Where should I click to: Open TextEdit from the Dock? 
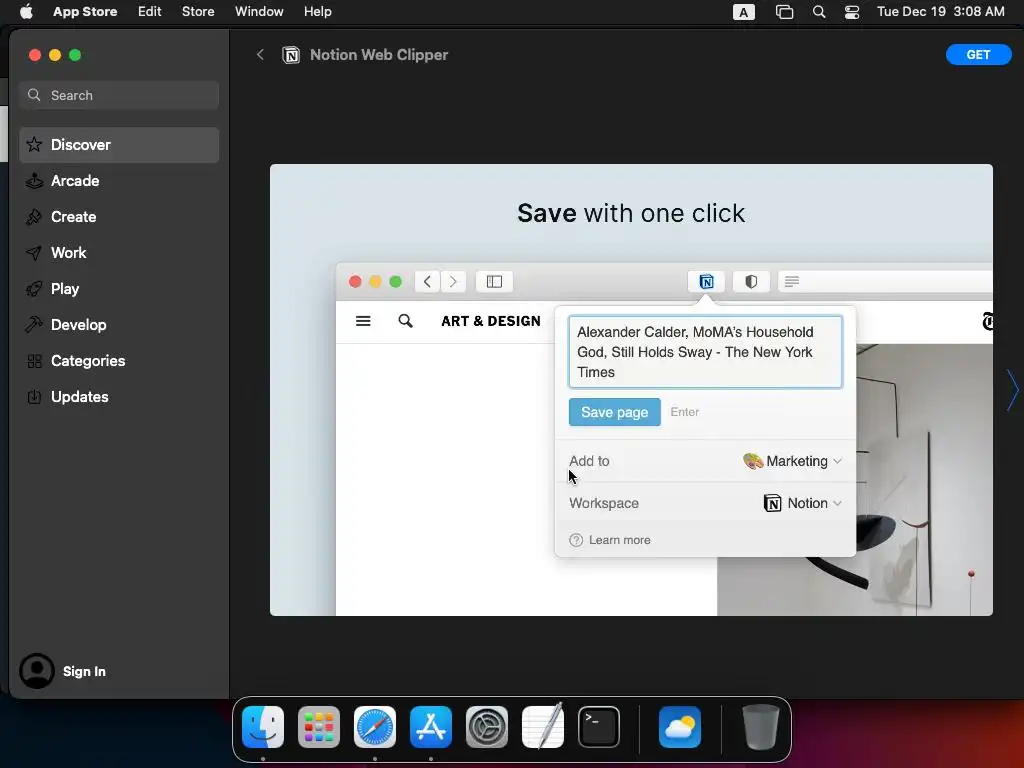543,727
